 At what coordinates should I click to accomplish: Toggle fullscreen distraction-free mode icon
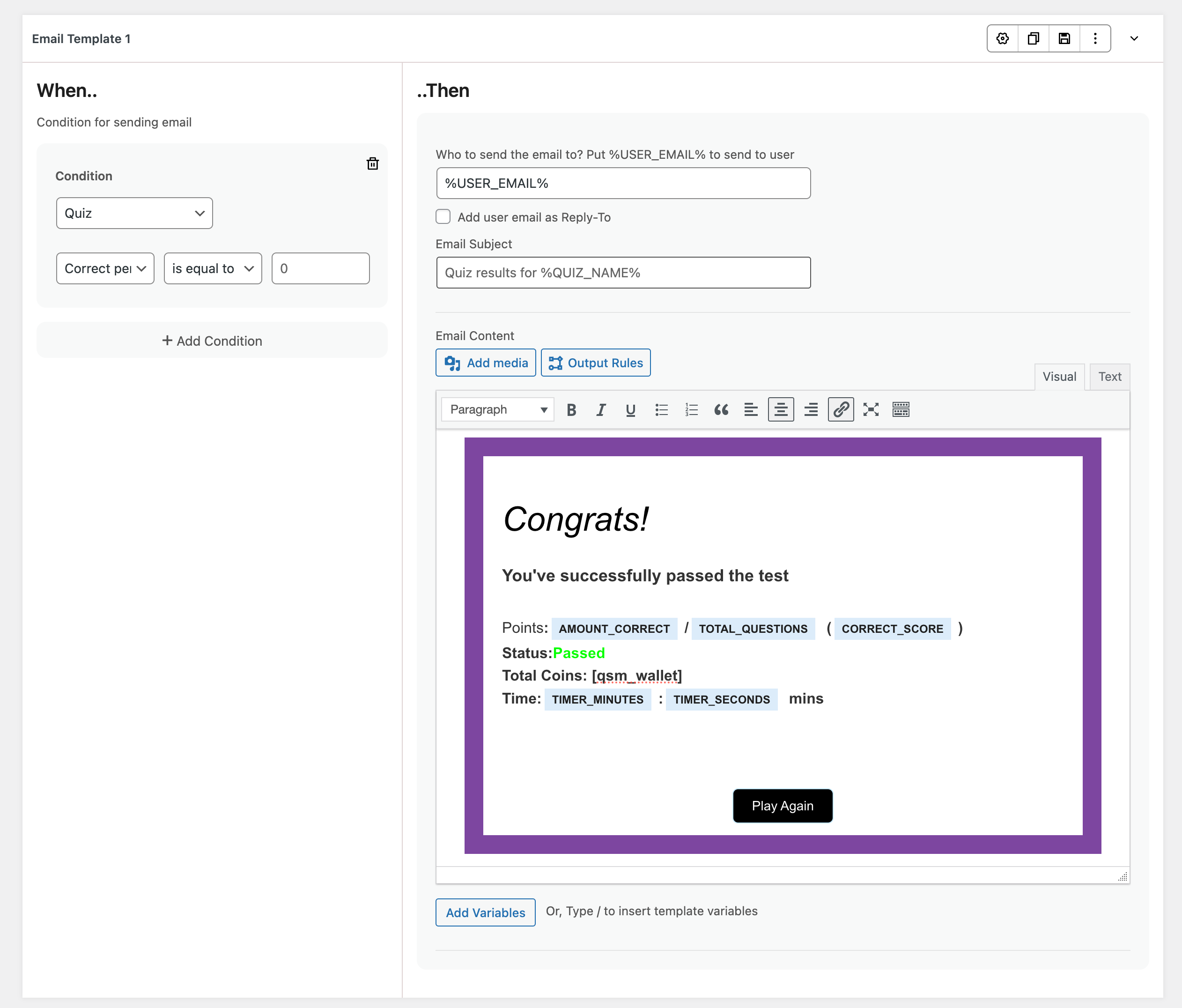pyautogui.click(x=871, y=409)
